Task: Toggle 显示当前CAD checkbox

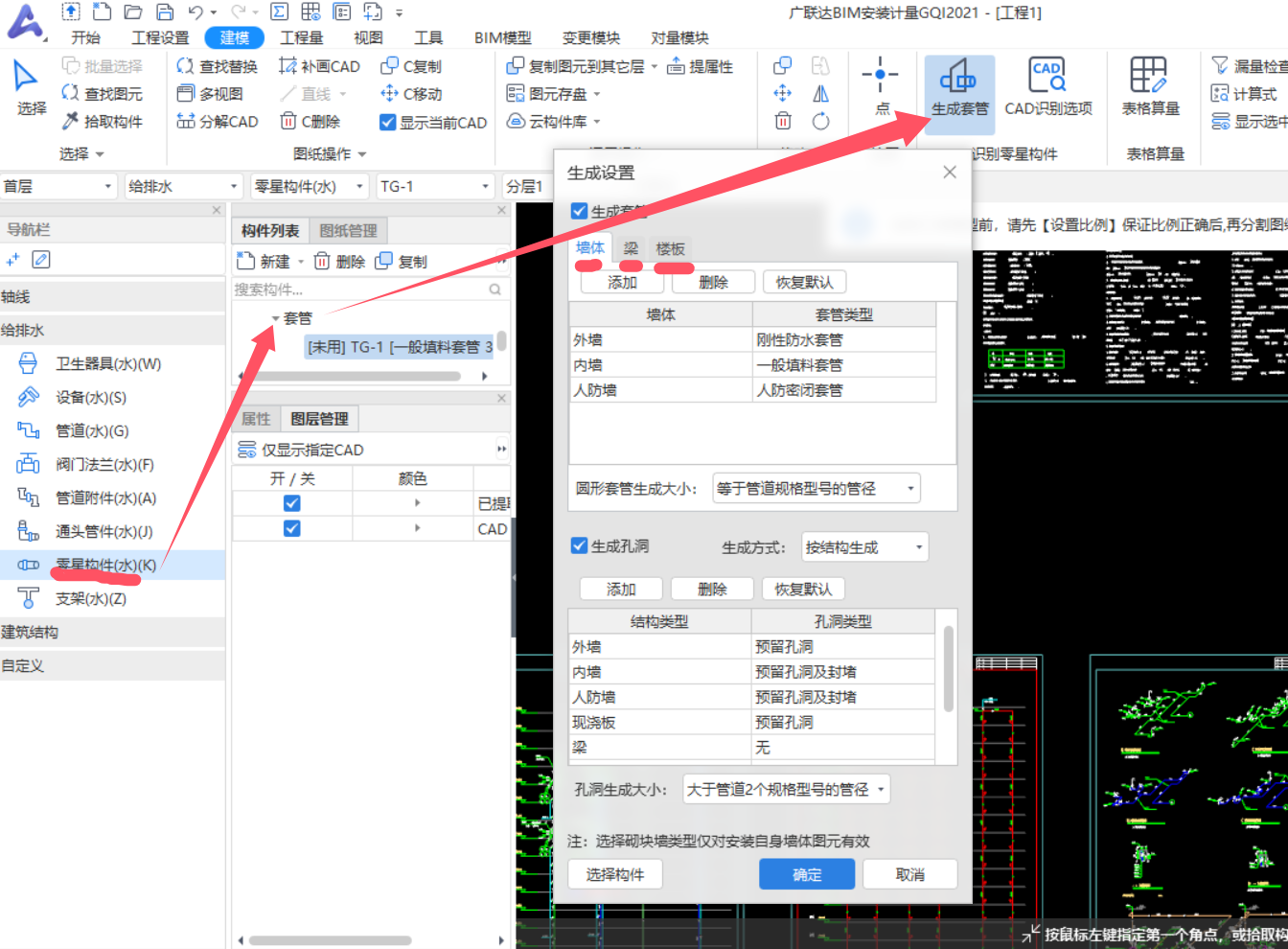Action: tap(387, 123)
